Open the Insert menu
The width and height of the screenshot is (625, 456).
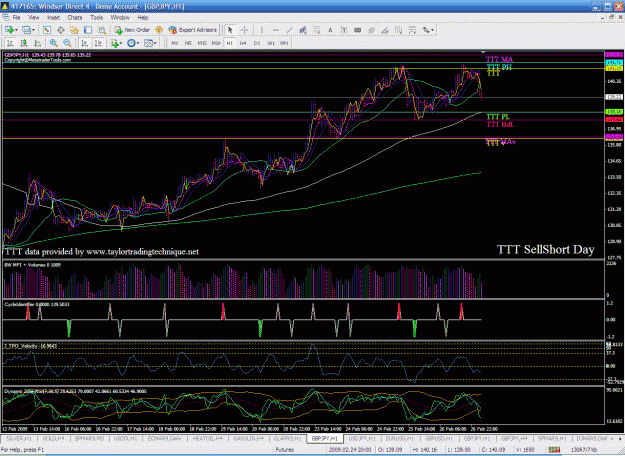click(53, 18)
